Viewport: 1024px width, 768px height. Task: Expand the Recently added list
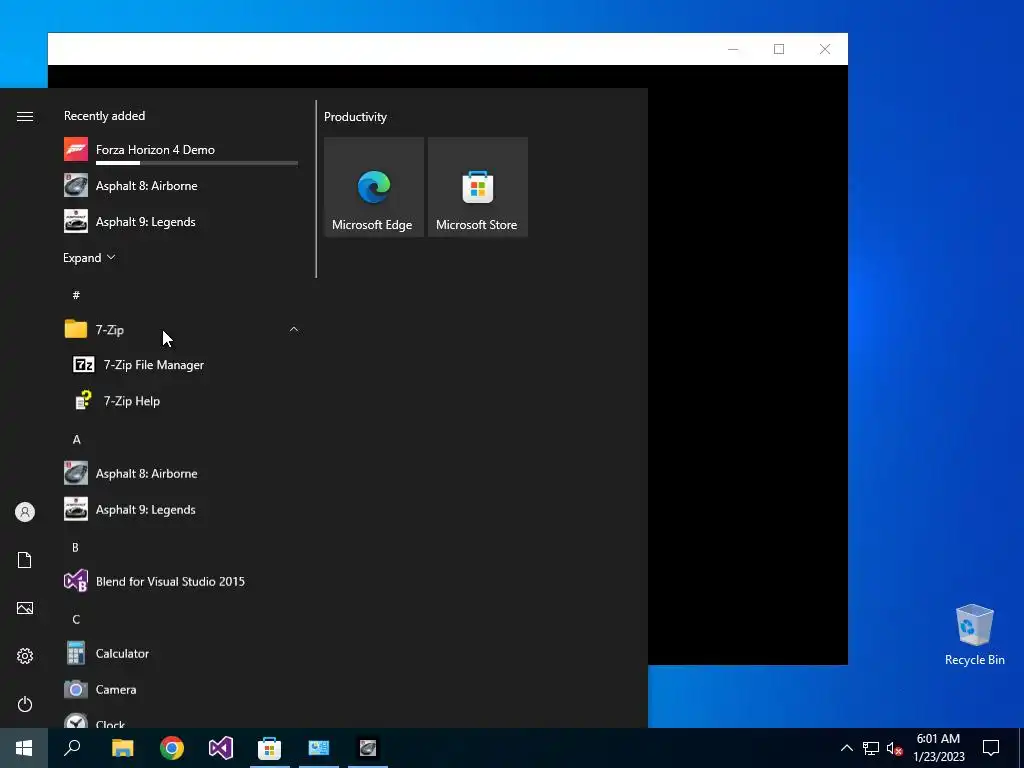pos(89,258)
